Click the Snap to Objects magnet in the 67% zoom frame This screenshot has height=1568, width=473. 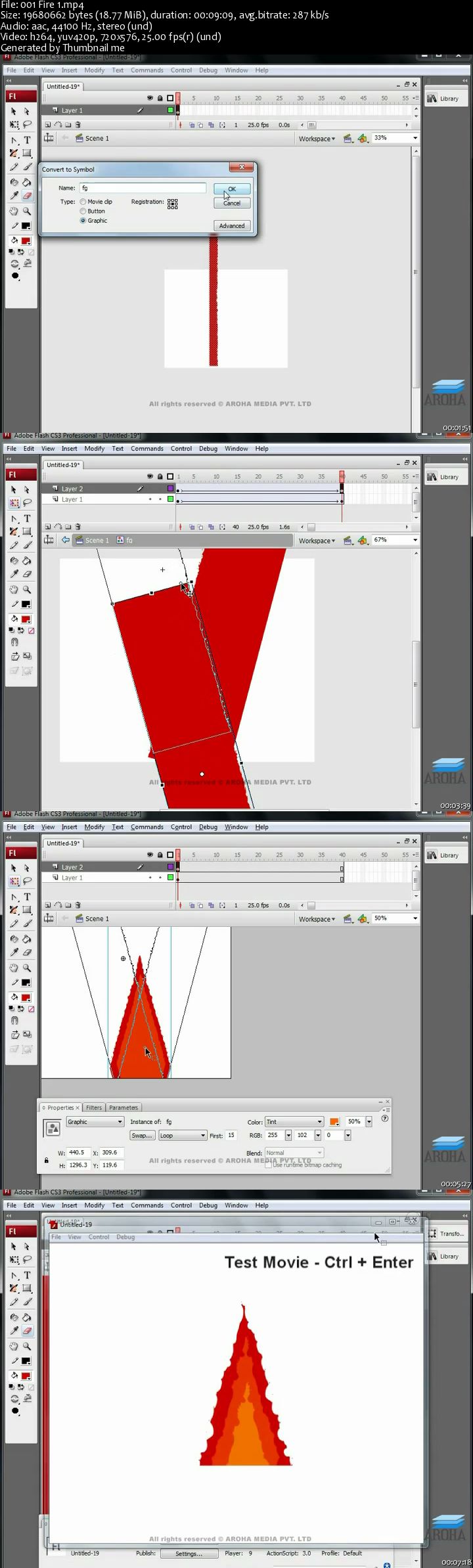[x=14, y=642]
